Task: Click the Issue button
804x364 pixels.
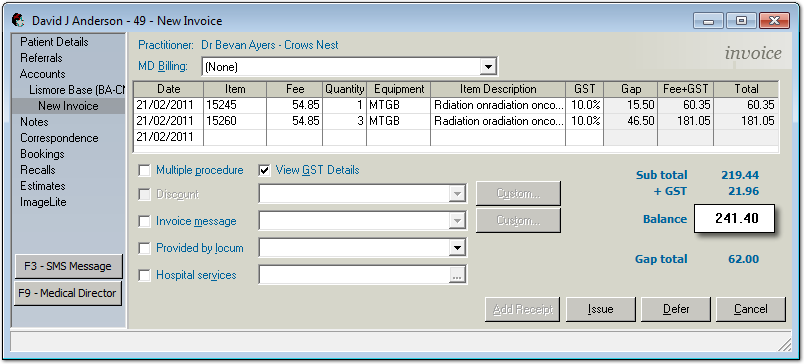Action: pyautogui.click(x=600, y=309)
